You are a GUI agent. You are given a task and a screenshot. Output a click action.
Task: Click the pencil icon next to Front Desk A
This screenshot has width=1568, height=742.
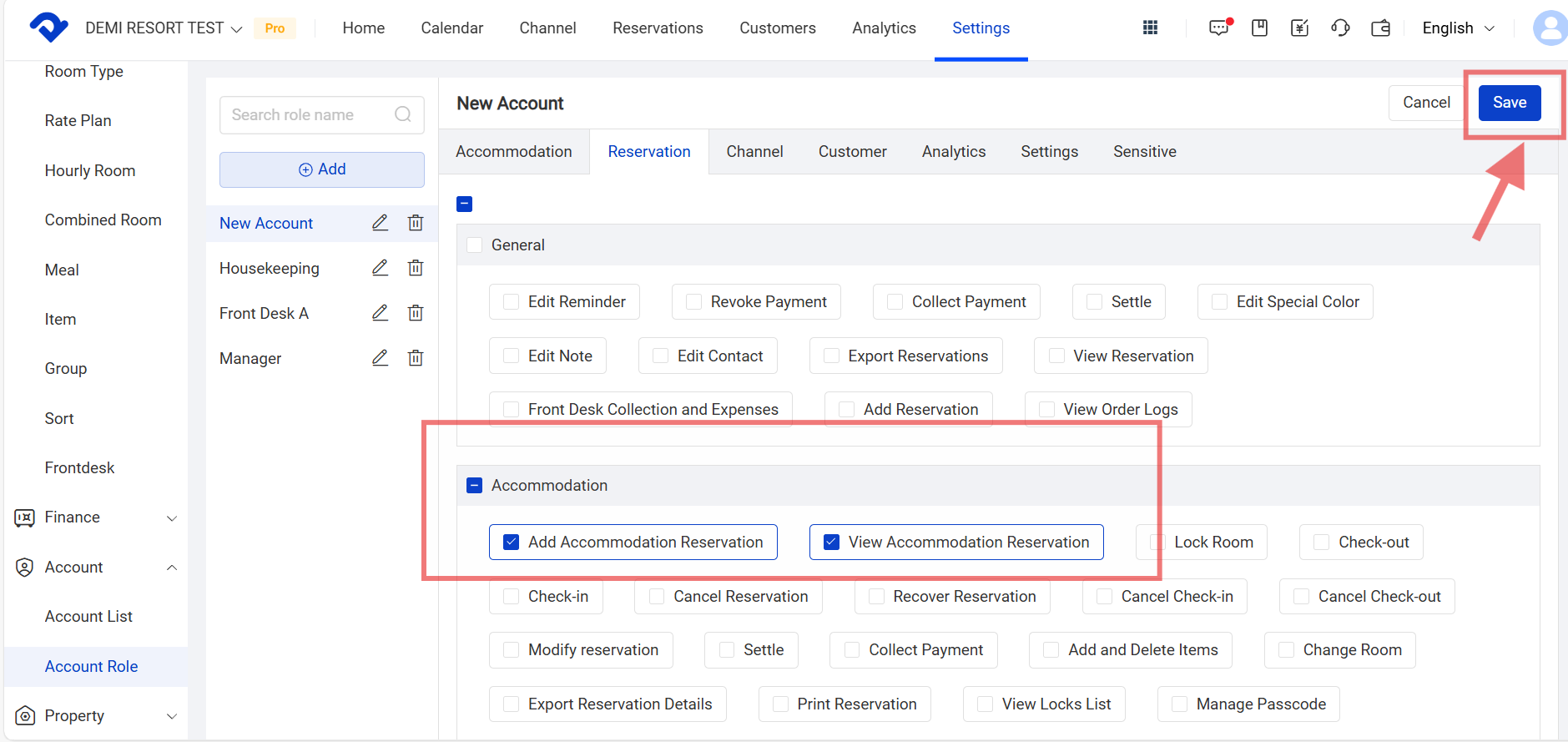point(380,313)
